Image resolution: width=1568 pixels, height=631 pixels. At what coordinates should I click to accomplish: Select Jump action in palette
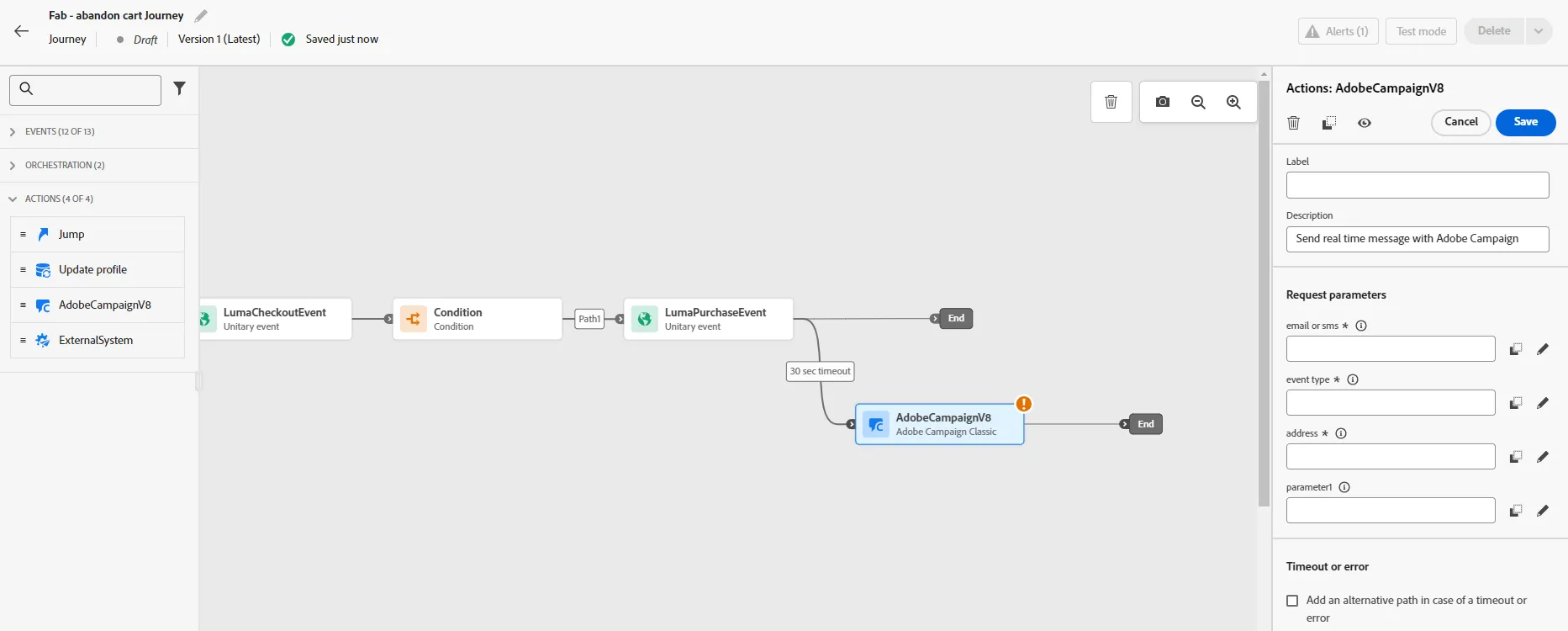(x=98, y=235)
